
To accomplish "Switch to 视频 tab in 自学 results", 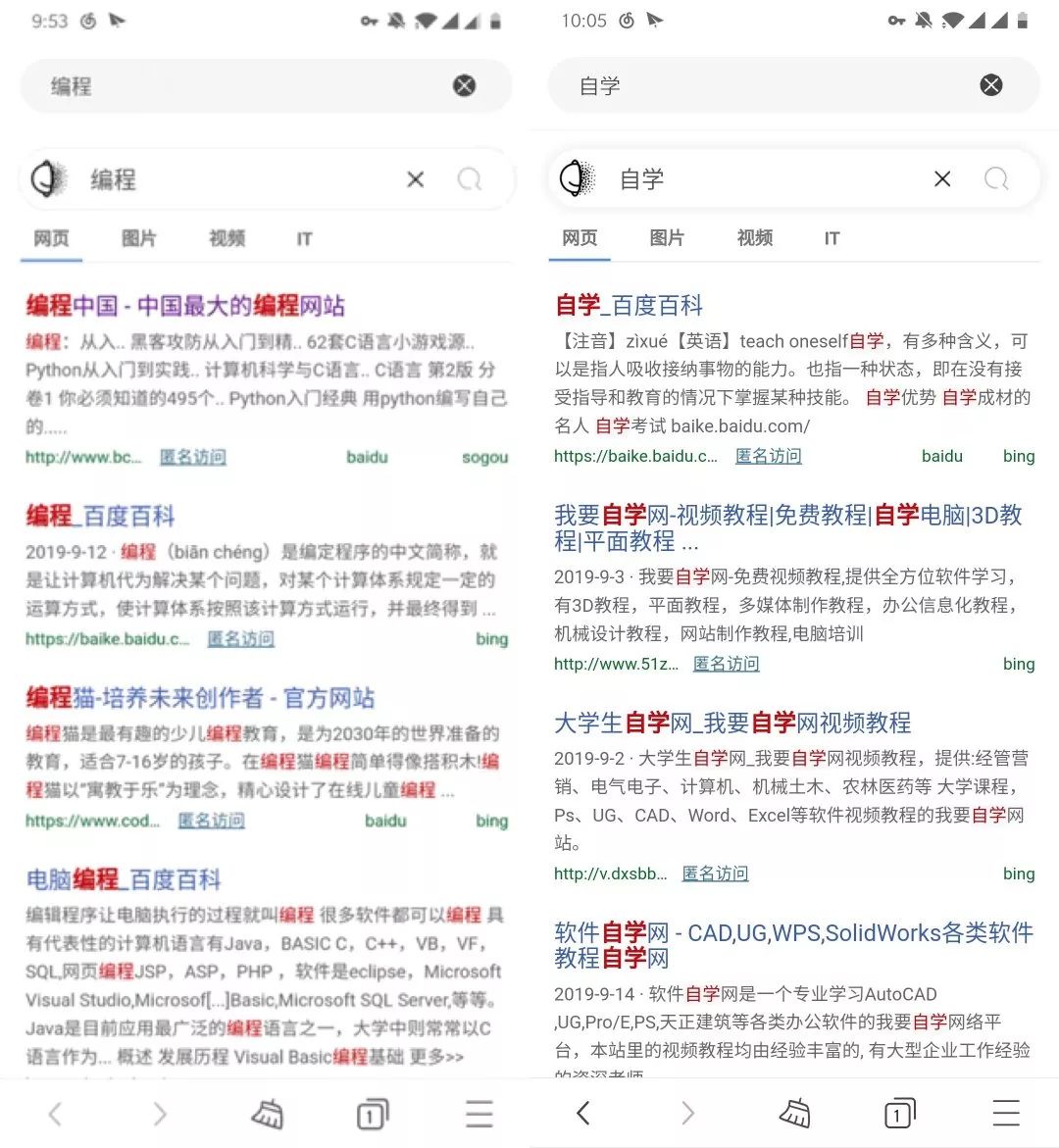I will click(755, 238).
